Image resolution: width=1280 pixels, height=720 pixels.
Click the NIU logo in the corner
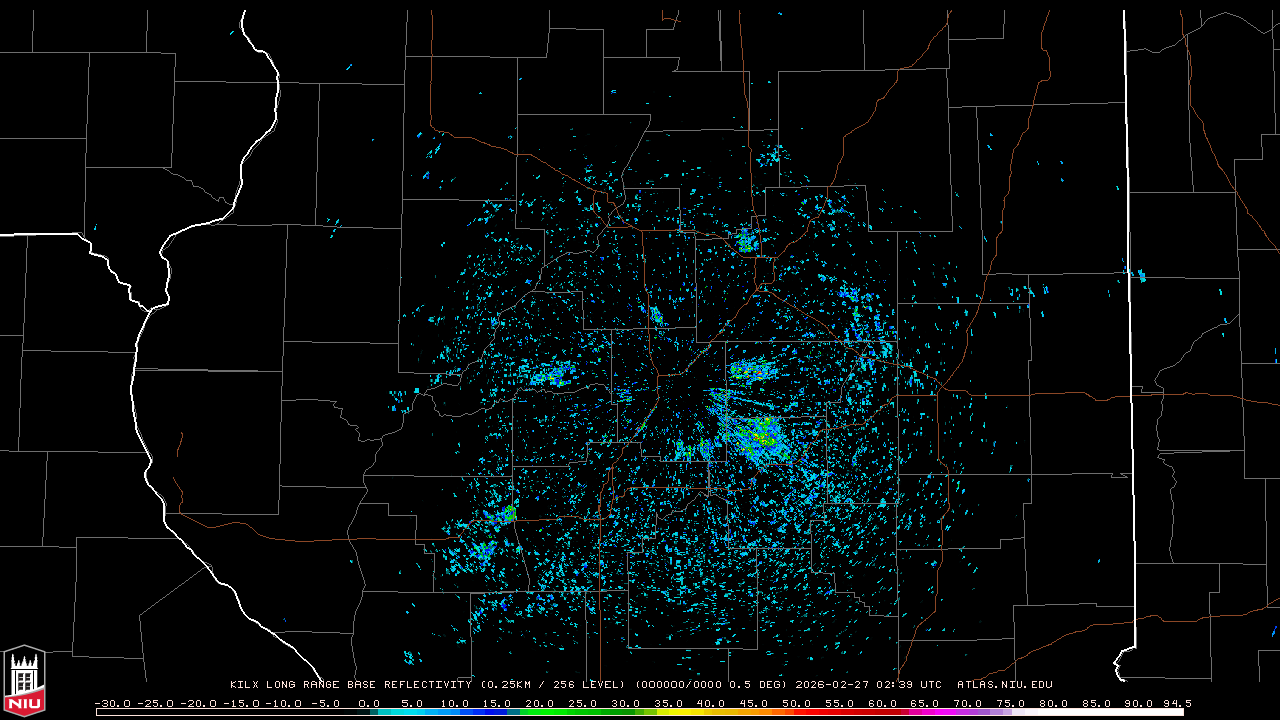click(24, 682)
